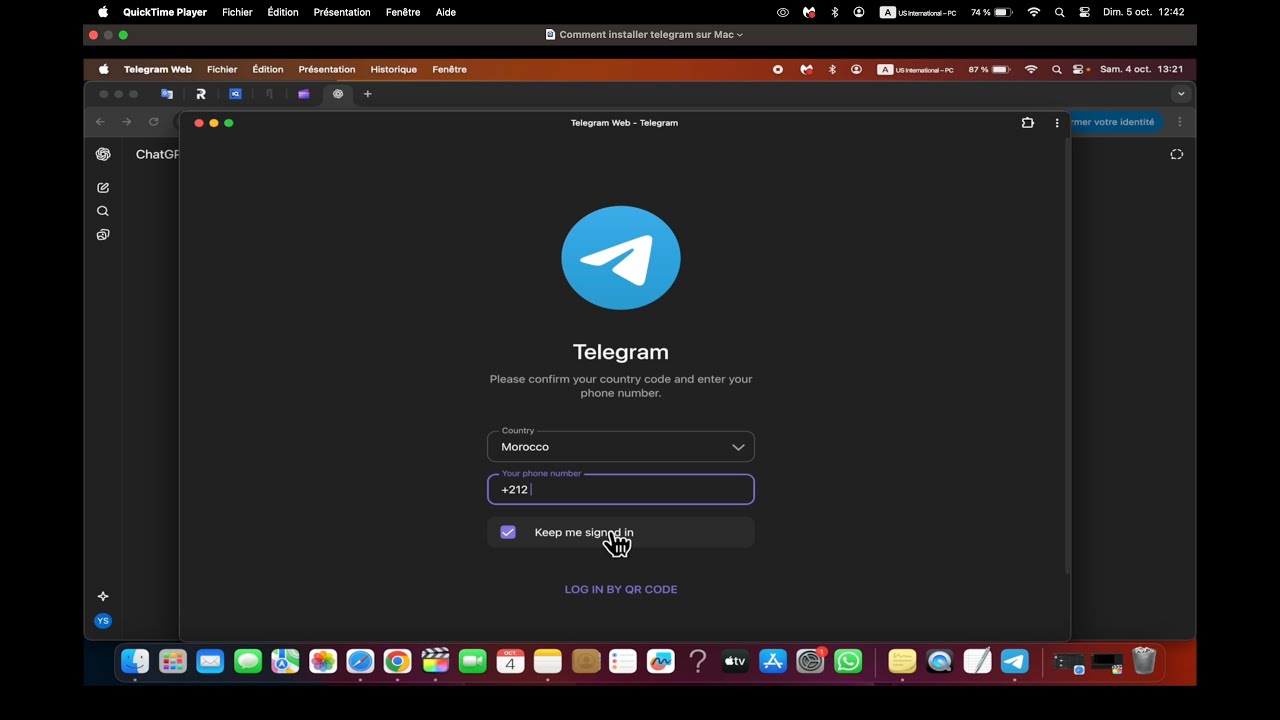Screen dimensions: 1280x720
Task: Open search in ChatGPT sidebar
Action: tap(103, 211)
